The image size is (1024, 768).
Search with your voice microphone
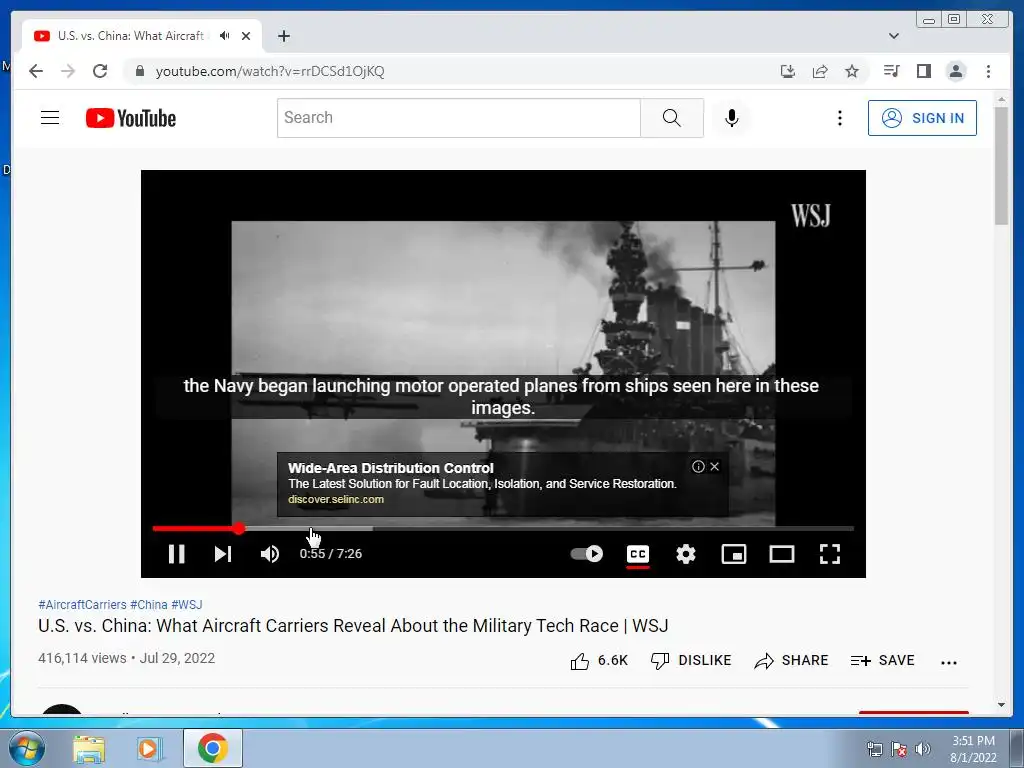coord(732,118)
